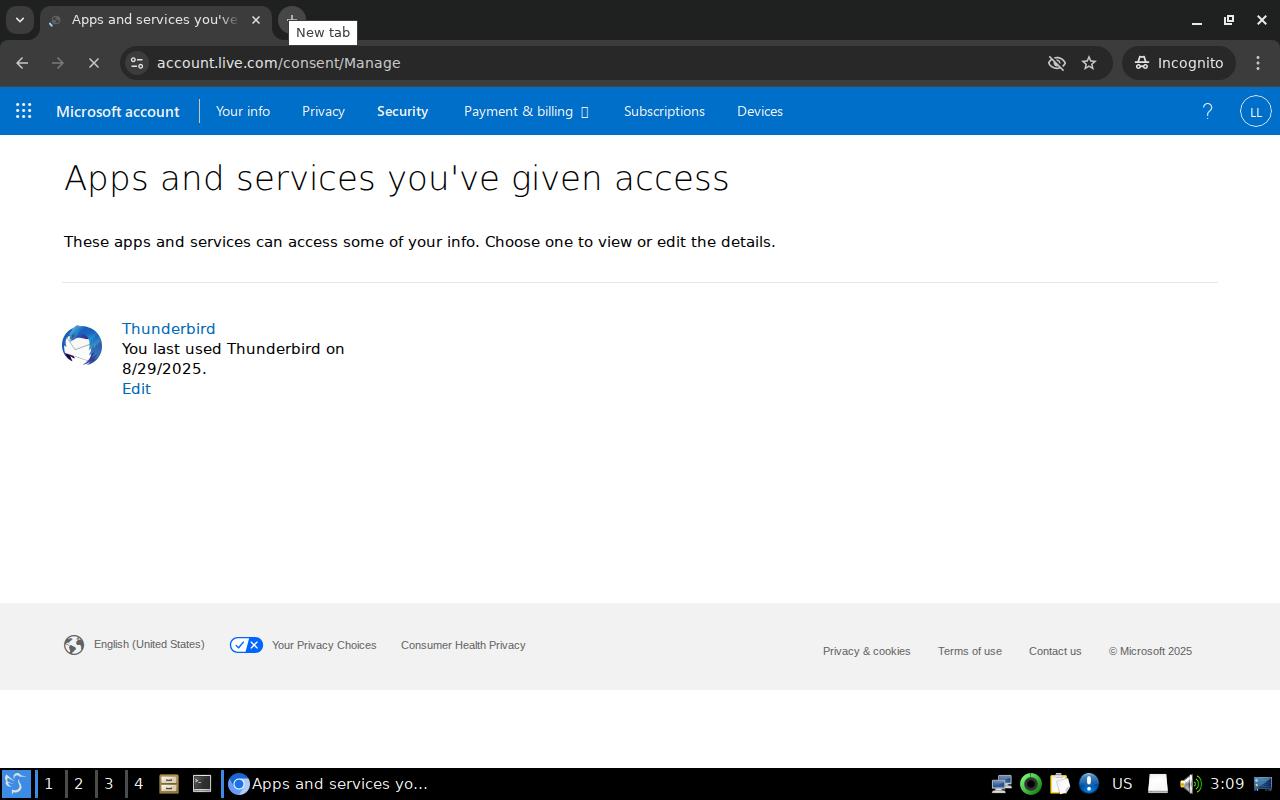This screenshot has width=1280, height=800.
Task: Click the Thunderbird app logo
Action: click(x=82, y=346)
